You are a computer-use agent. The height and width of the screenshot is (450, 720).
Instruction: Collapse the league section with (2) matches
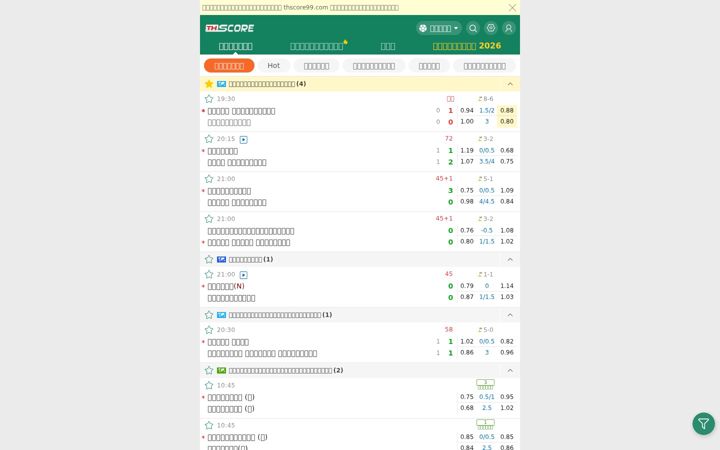tap(510, 370)
